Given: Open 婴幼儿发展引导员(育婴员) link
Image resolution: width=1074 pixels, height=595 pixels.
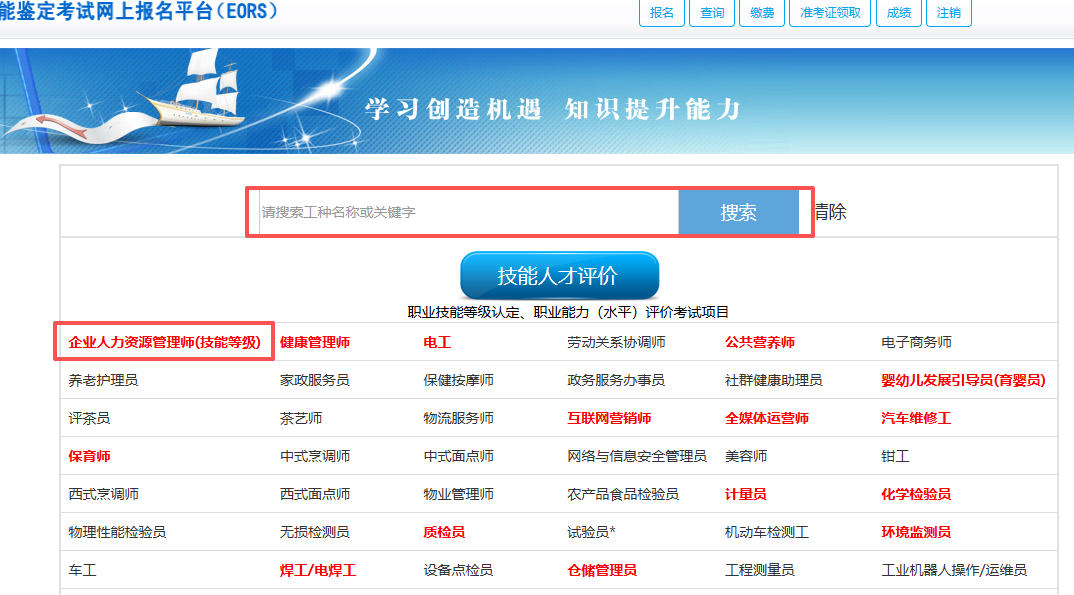Looking at the screenshot, I should pos(962,380).
